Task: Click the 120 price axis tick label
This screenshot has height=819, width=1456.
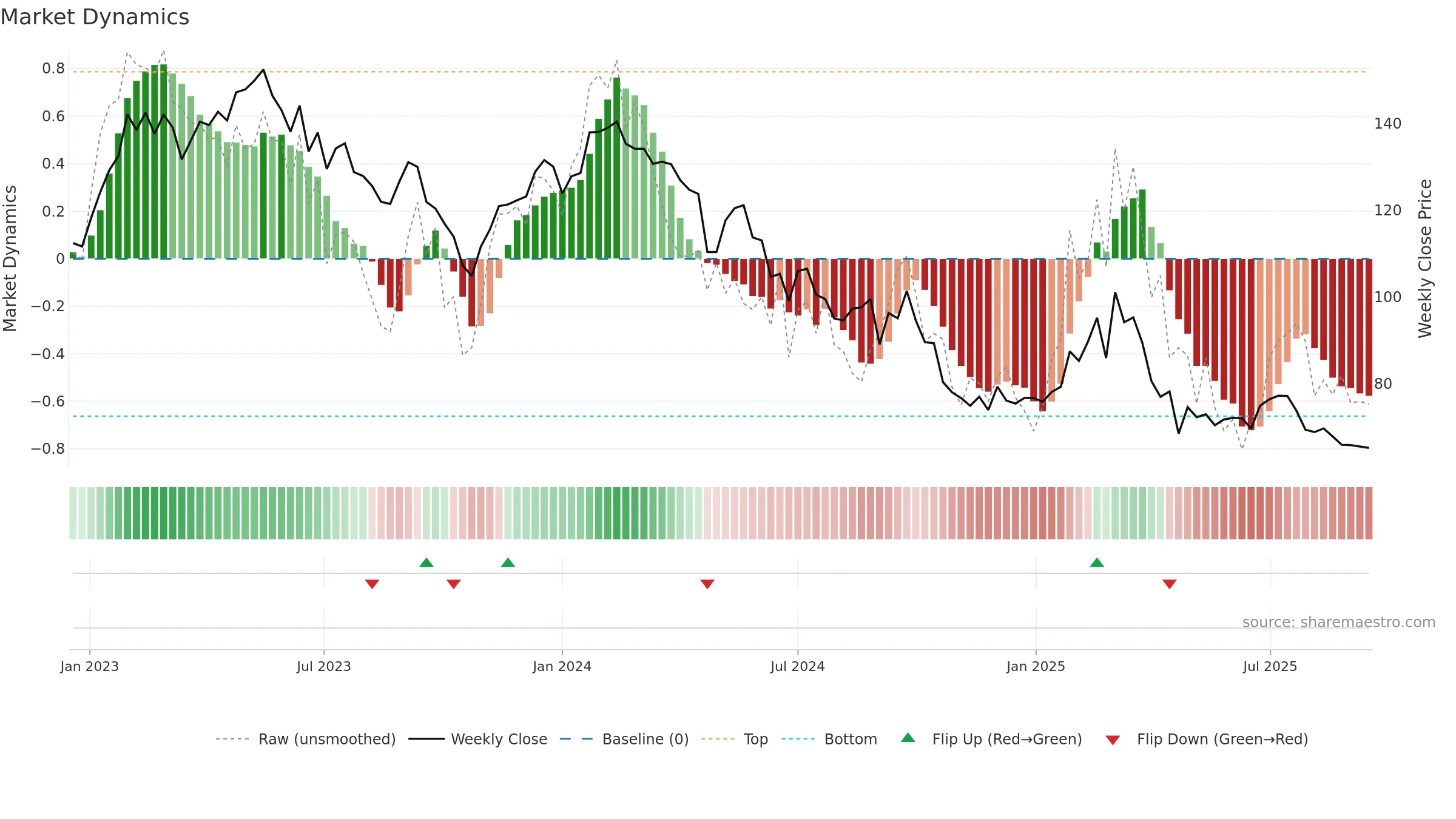Action: pyautogui.click(x=1388, y=211)
